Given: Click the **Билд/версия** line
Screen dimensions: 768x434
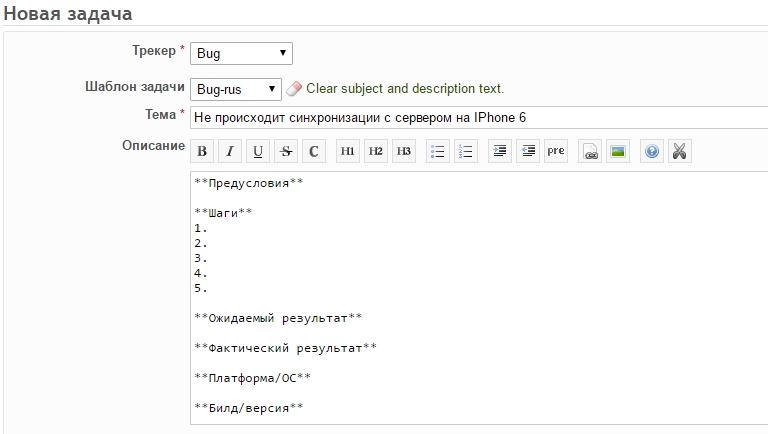Looking at the screenshot, I should 249,408.
